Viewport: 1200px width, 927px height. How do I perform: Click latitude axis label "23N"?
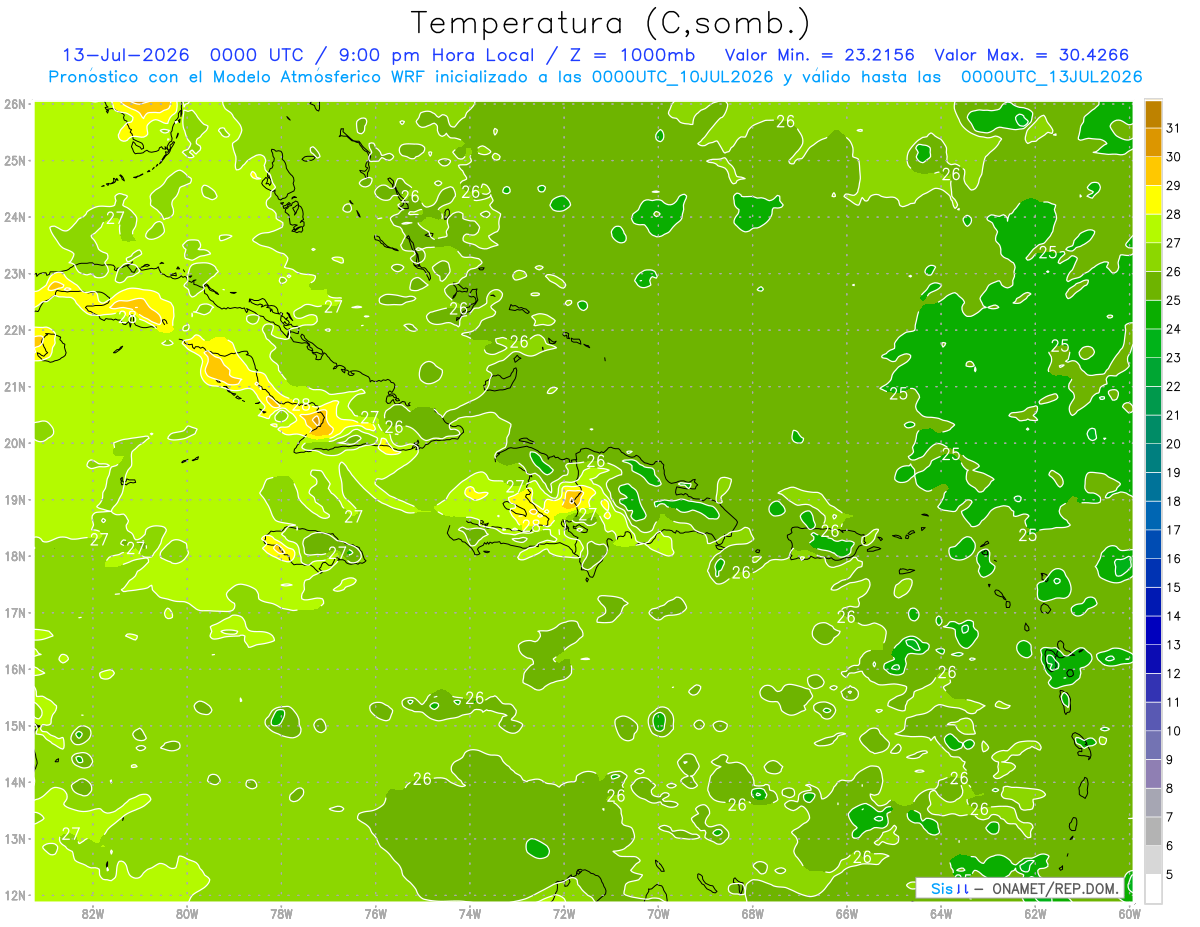point(14,273)
